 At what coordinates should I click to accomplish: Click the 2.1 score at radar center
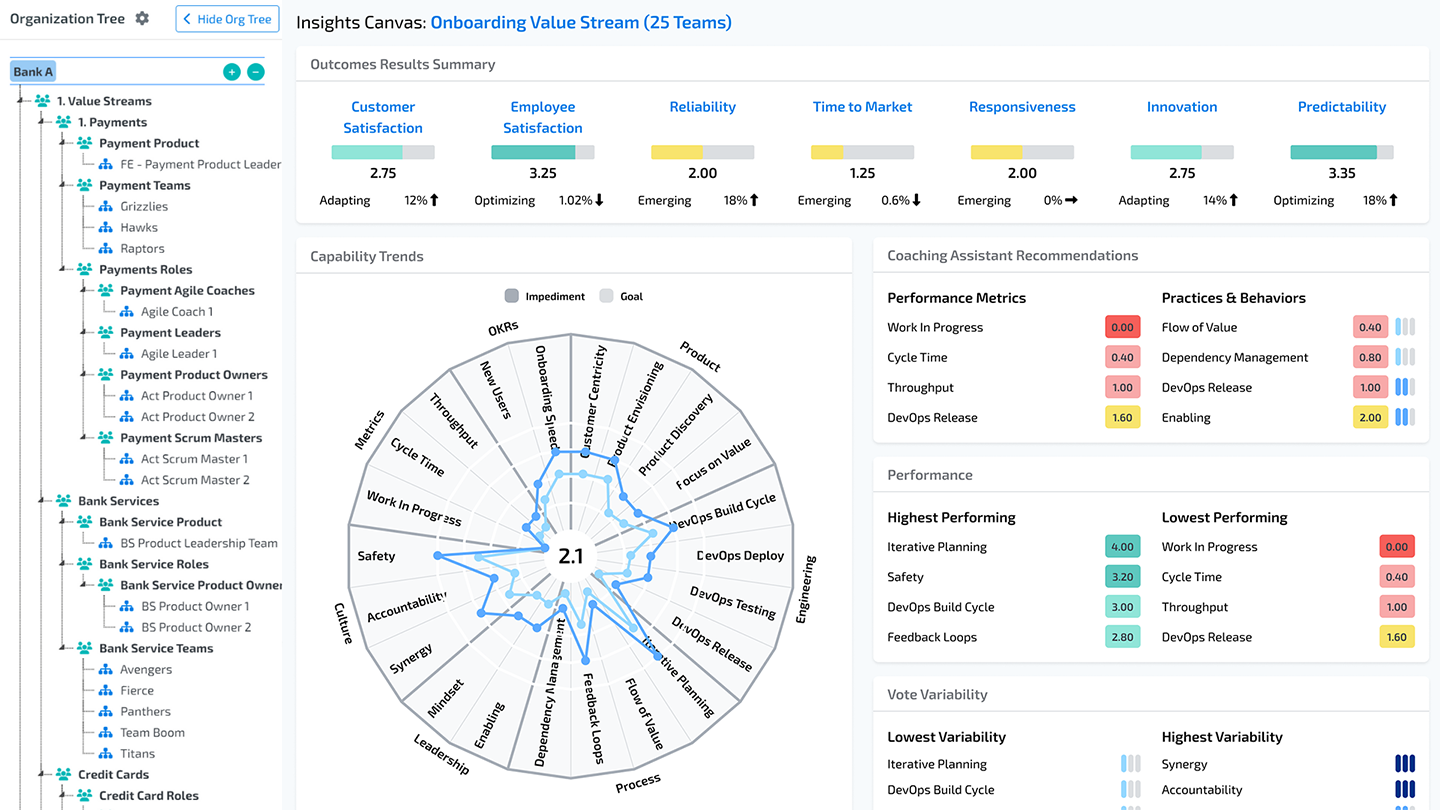pos(570,557)
